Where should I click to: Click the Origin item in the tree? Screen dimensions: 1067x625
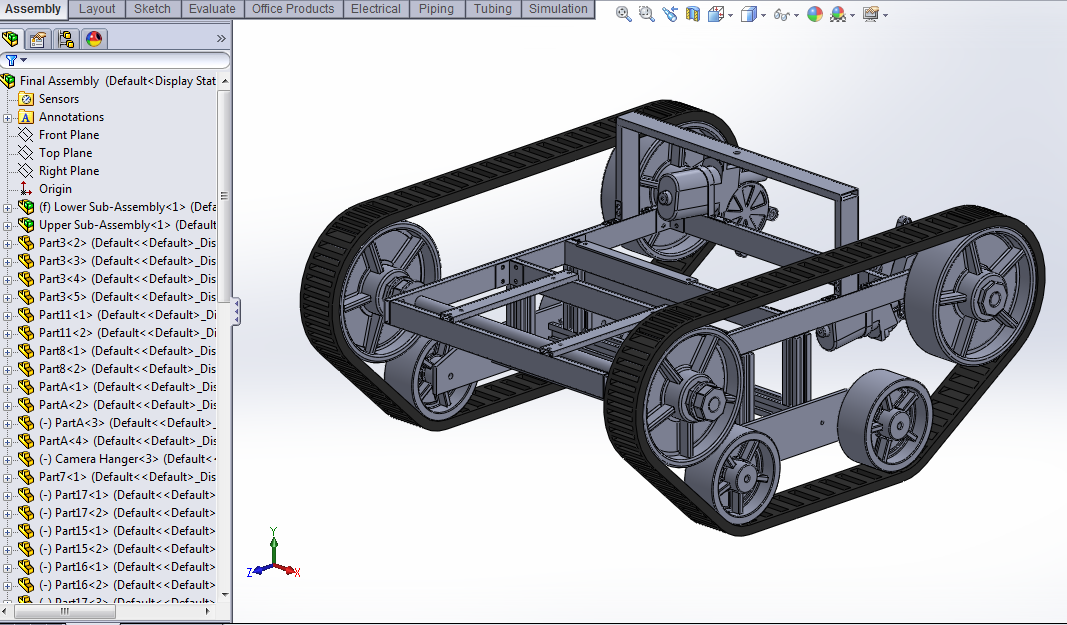55,189
